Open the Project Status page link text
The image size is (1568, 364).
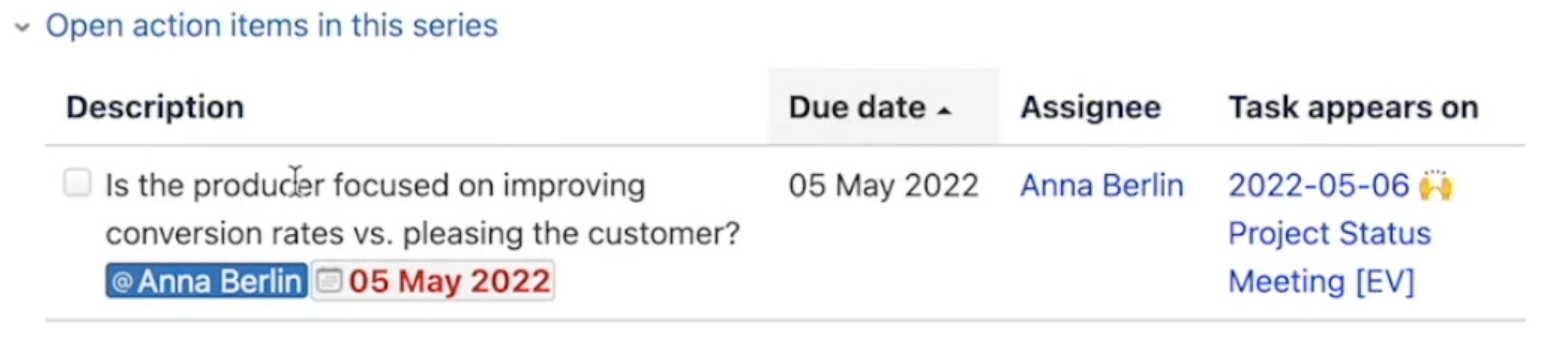(x=1329, y=234)
